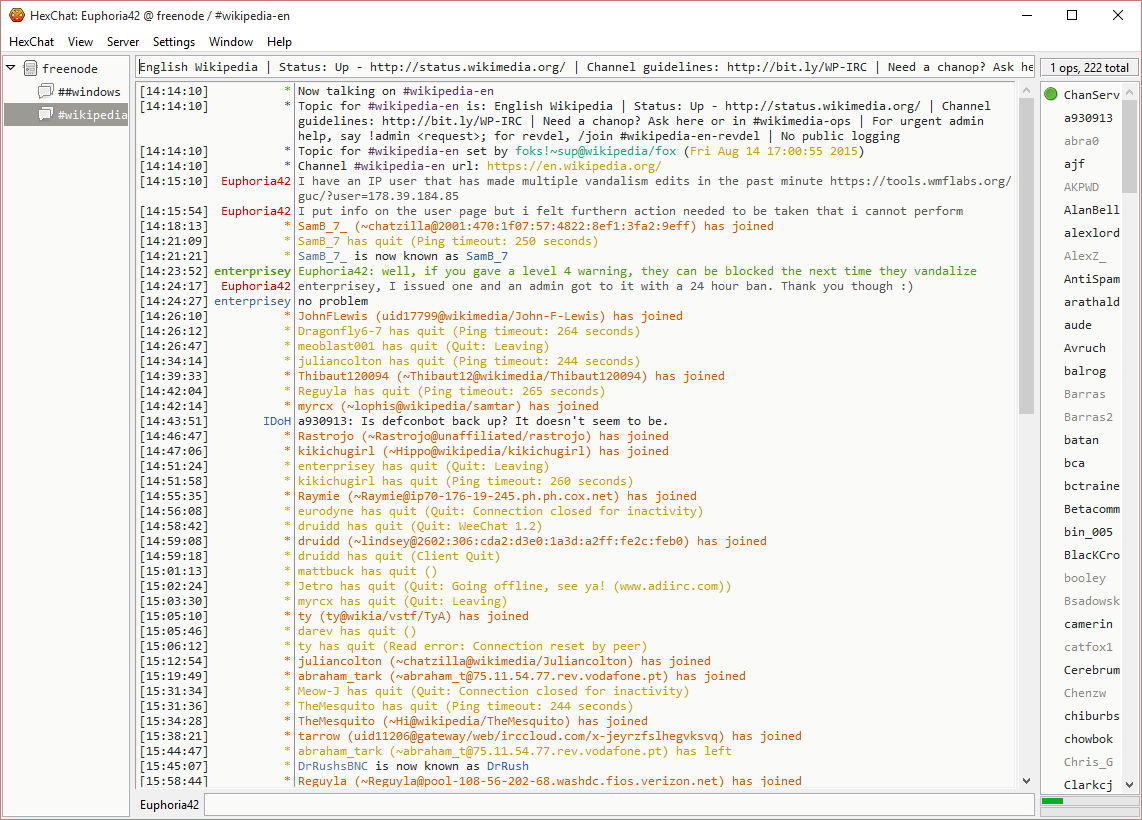Image resolution: width=1142 pixels, height=820 pixels.
Task: Select AlanBell in the user list
Action: point(1091,210)
